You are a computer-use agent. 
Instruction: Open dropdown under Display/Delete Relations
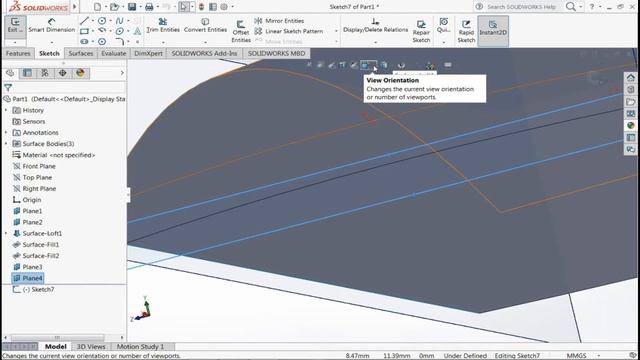[x=376, y=42]
